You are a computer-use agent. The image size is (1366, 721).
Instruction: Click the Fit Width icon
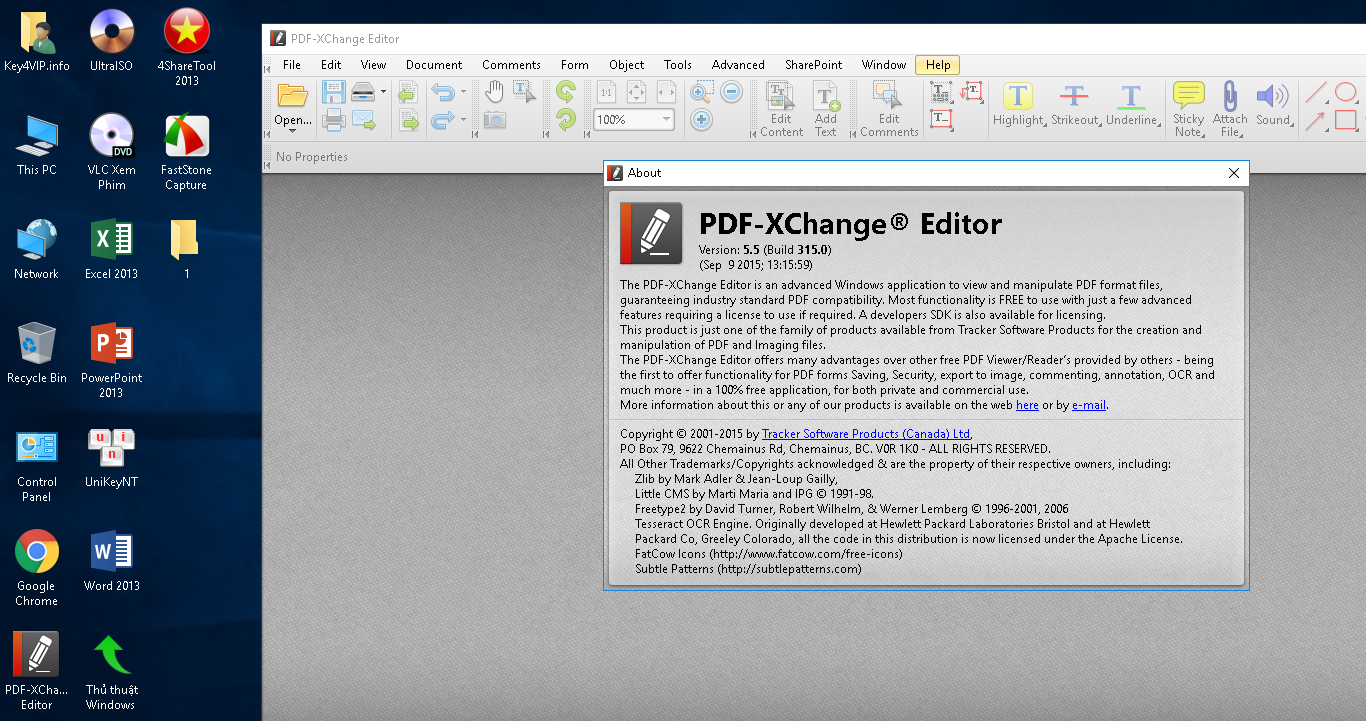coord(666,93)
